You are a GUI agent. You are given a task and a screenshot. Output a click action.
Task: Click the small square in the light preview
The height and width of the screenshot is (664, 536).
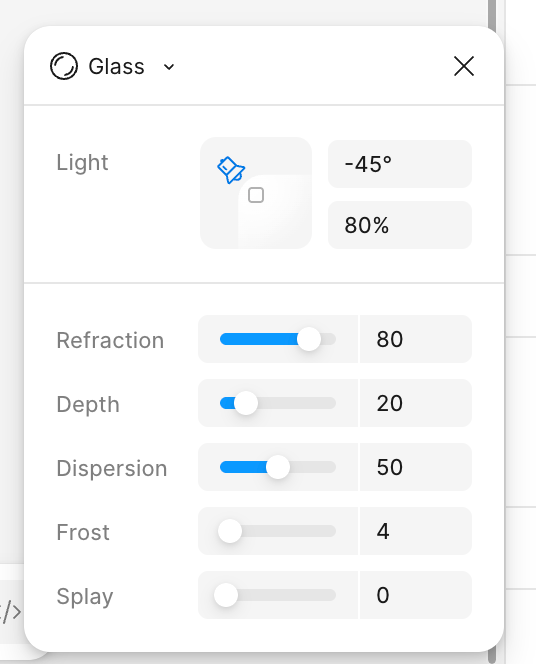pos(256,195)
